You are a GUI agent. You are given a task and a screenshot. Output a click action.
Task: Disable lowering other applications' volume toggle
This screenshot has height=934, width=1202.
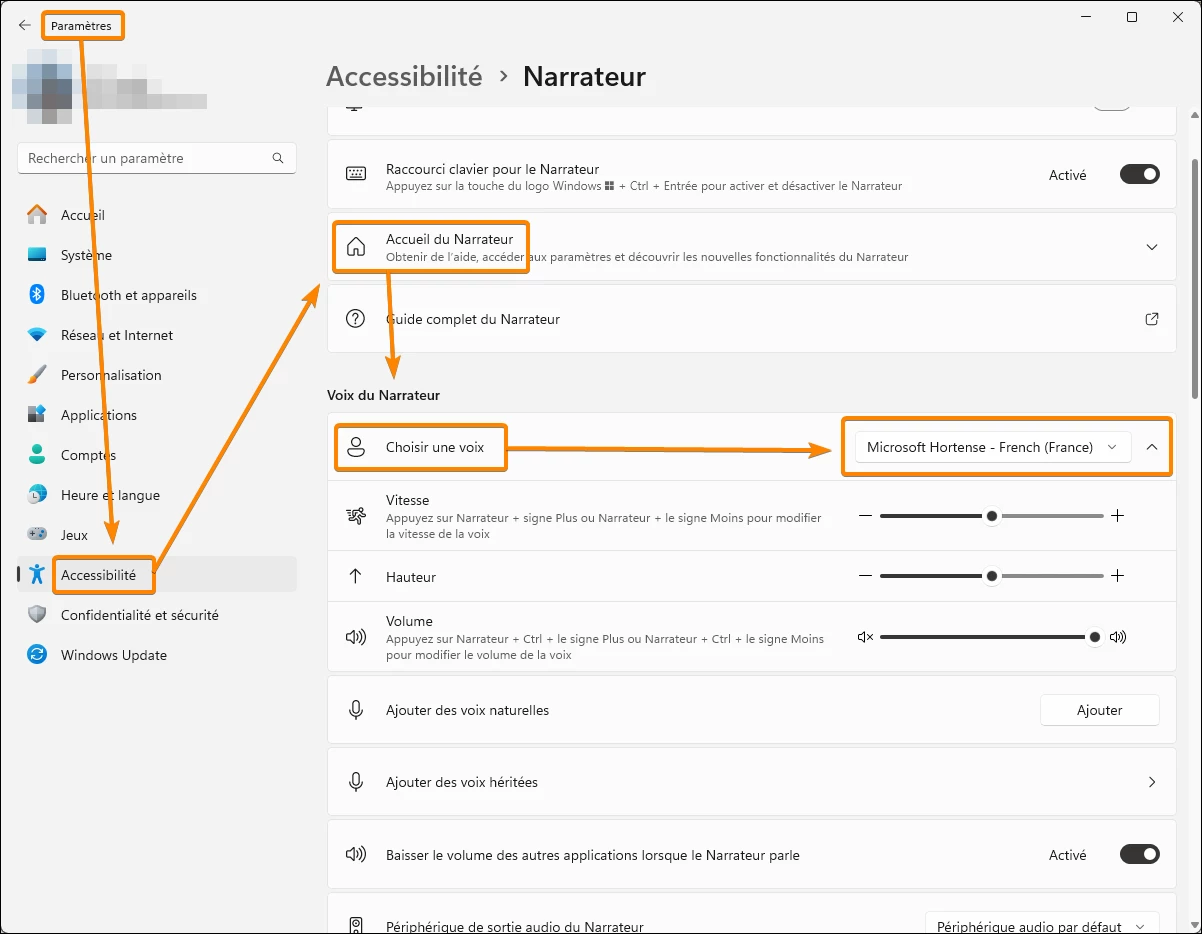1139,855
